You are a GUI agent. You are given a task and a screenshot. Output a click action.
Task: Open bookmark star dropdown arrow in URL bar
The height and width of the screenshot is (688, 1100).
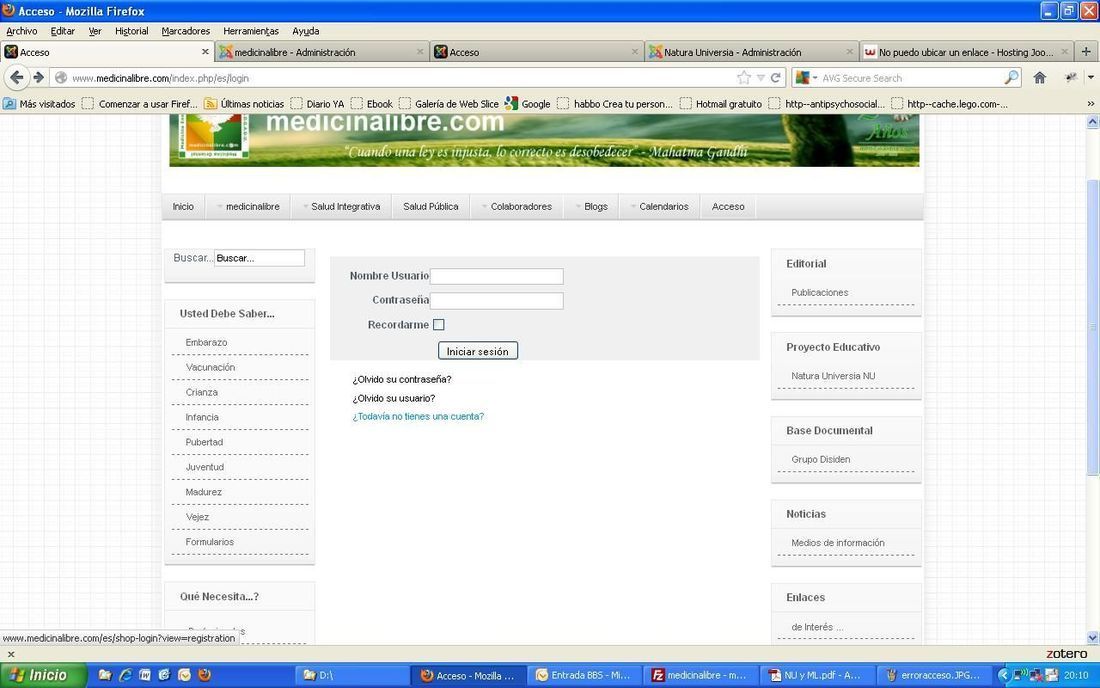click(760, 78)
